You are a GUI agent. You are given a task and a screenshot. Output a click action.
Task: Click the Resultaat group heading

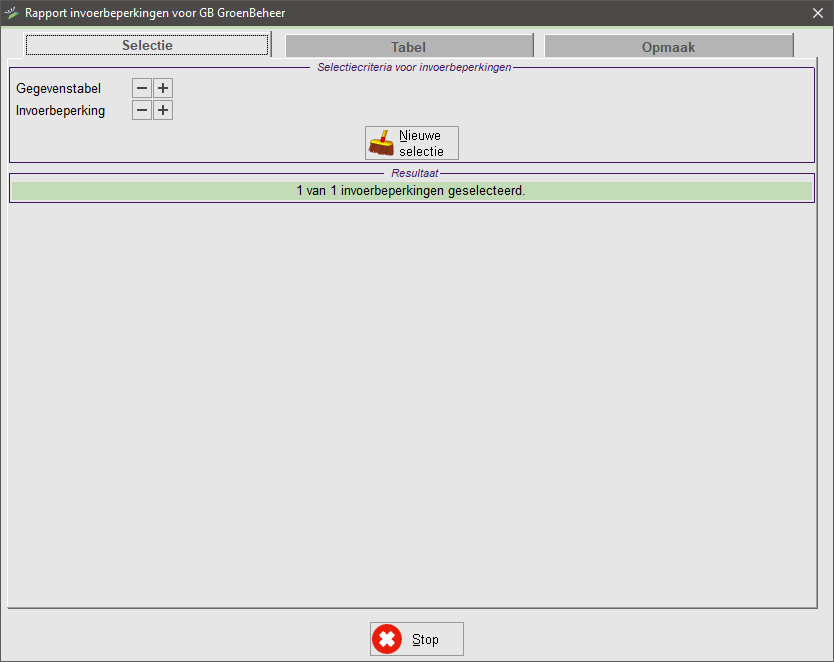tap(415, 173)
